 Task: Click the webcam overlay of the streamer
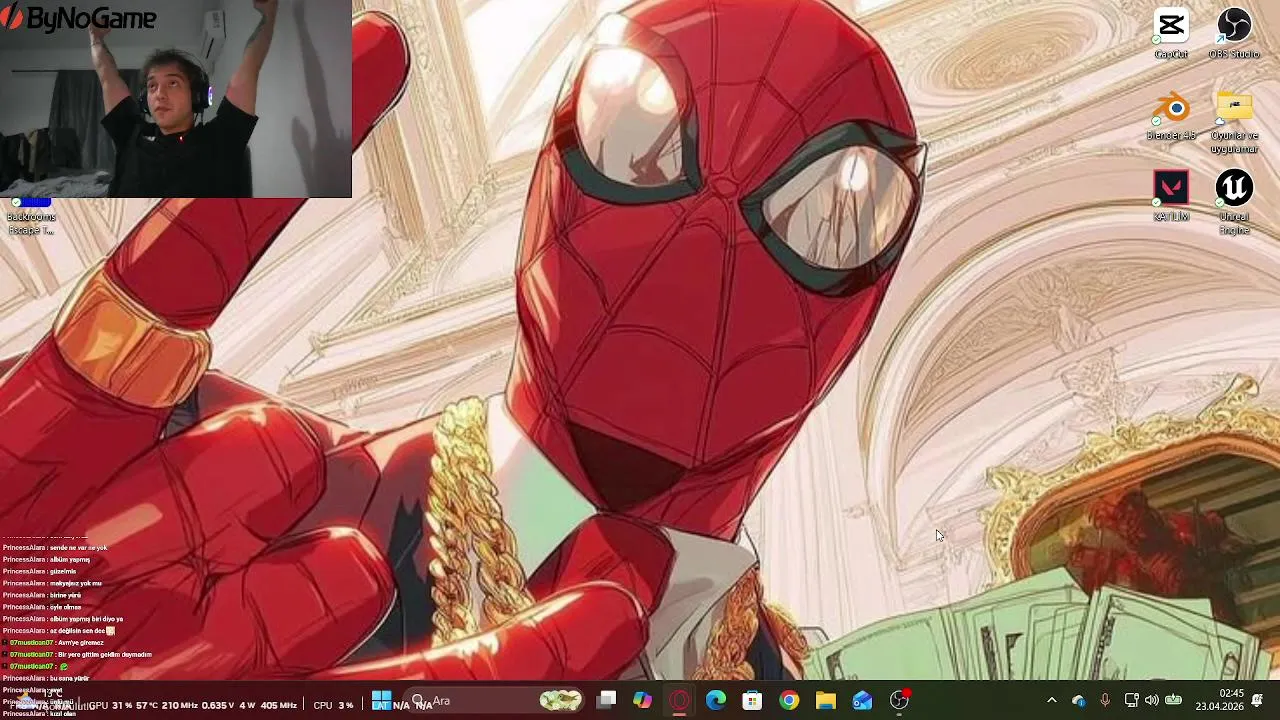[176, 99]
